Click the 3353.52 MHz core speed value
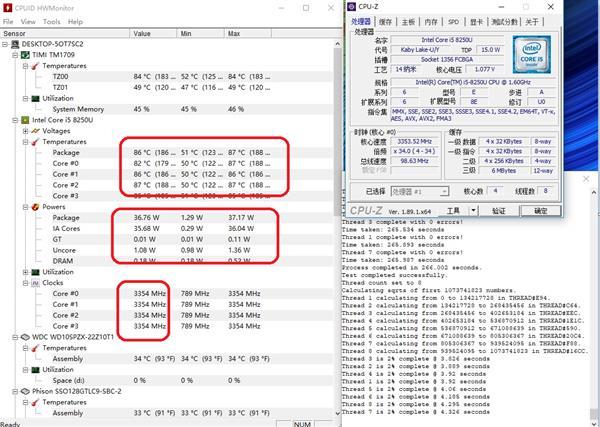Image resolution: width=600 pixels, height=427 pixels. [414, 142]
